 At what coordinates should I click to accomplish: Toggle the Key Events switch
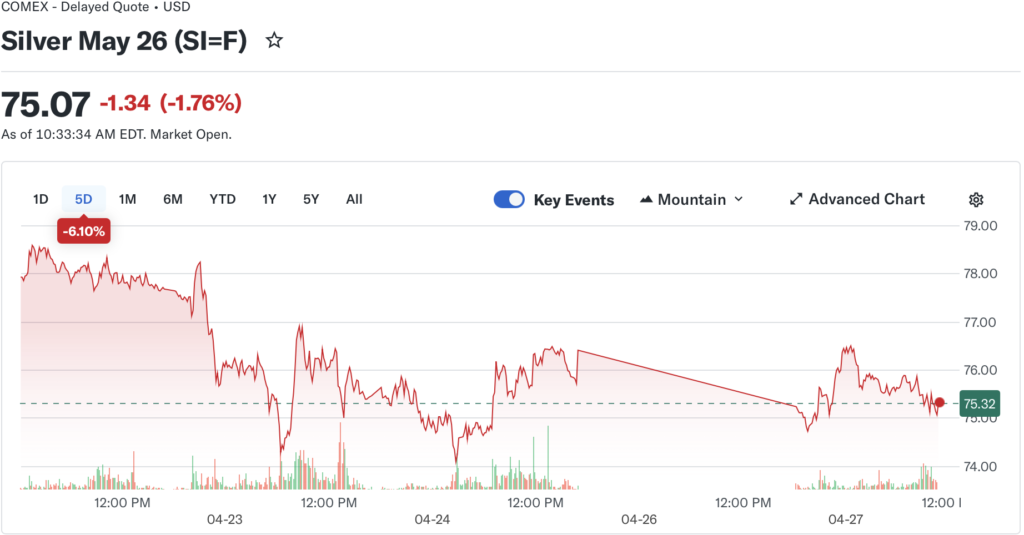pyautogui.click(x=509, y=199)
